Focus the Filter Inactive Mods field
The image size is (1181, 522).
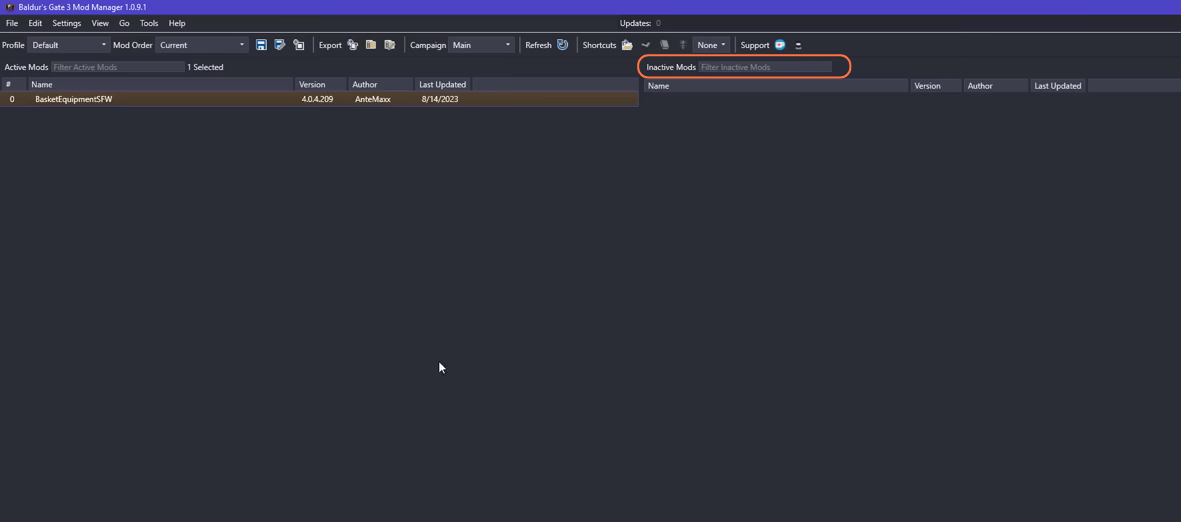coord(765,67)
